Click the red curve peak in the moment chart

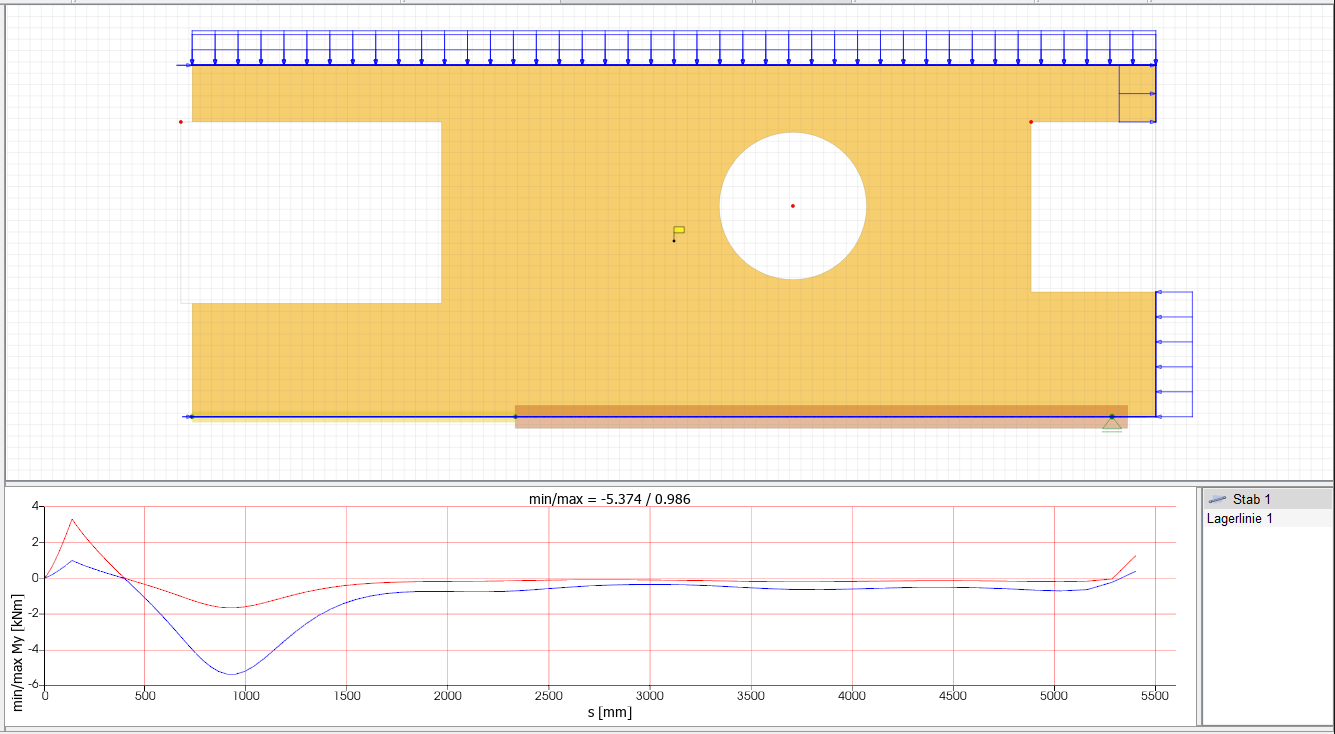(72, 519)
